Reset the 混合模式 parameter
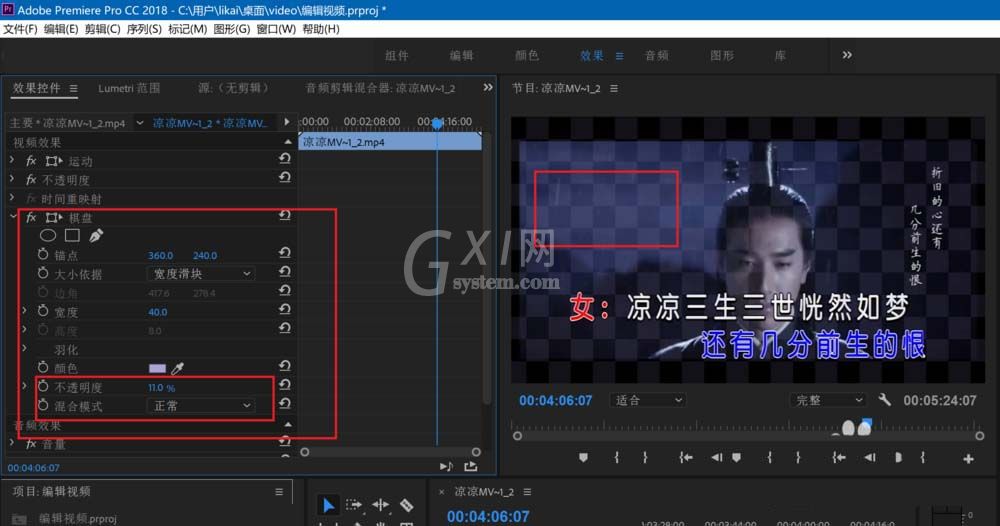 pyautogui.click(x=285, y=404)
